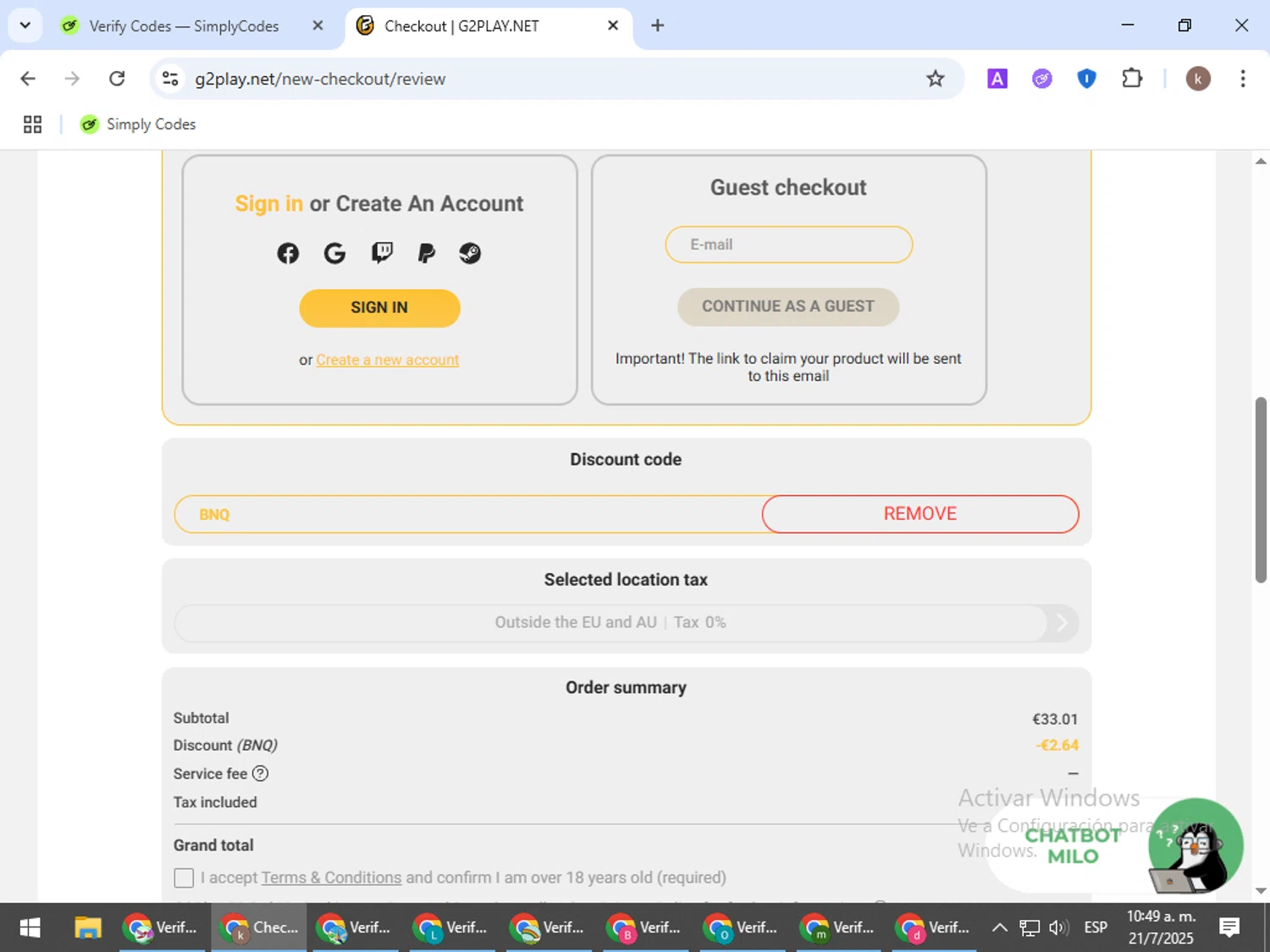The image size is (1270, 952).
Task: Sign in with Steam icon
Action: click(x=470, y=253)
